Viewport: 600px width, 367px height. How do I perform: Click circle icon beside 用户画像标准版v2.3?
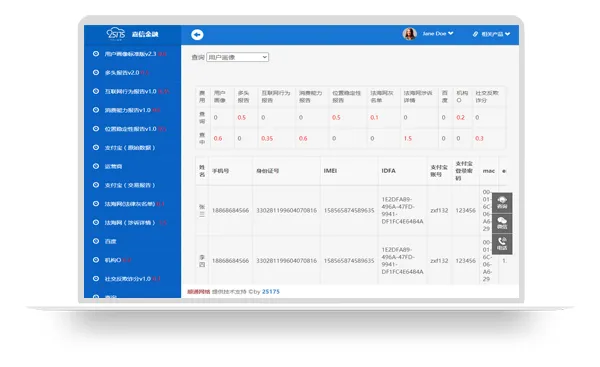tap(96, 54)
